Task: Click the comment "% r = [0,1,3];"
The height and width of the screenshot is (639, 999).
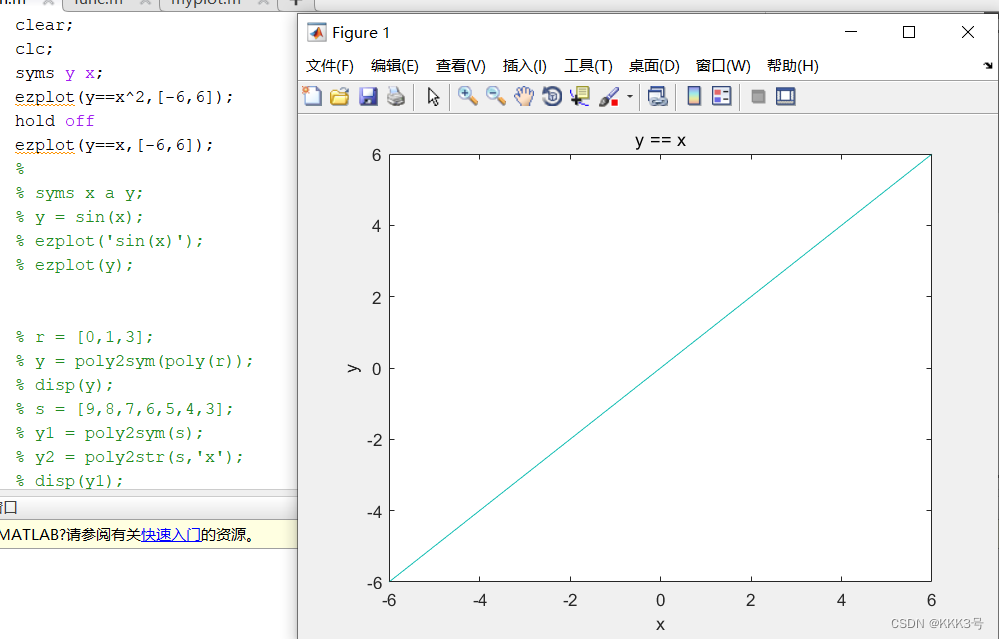Action: (84, 337)
